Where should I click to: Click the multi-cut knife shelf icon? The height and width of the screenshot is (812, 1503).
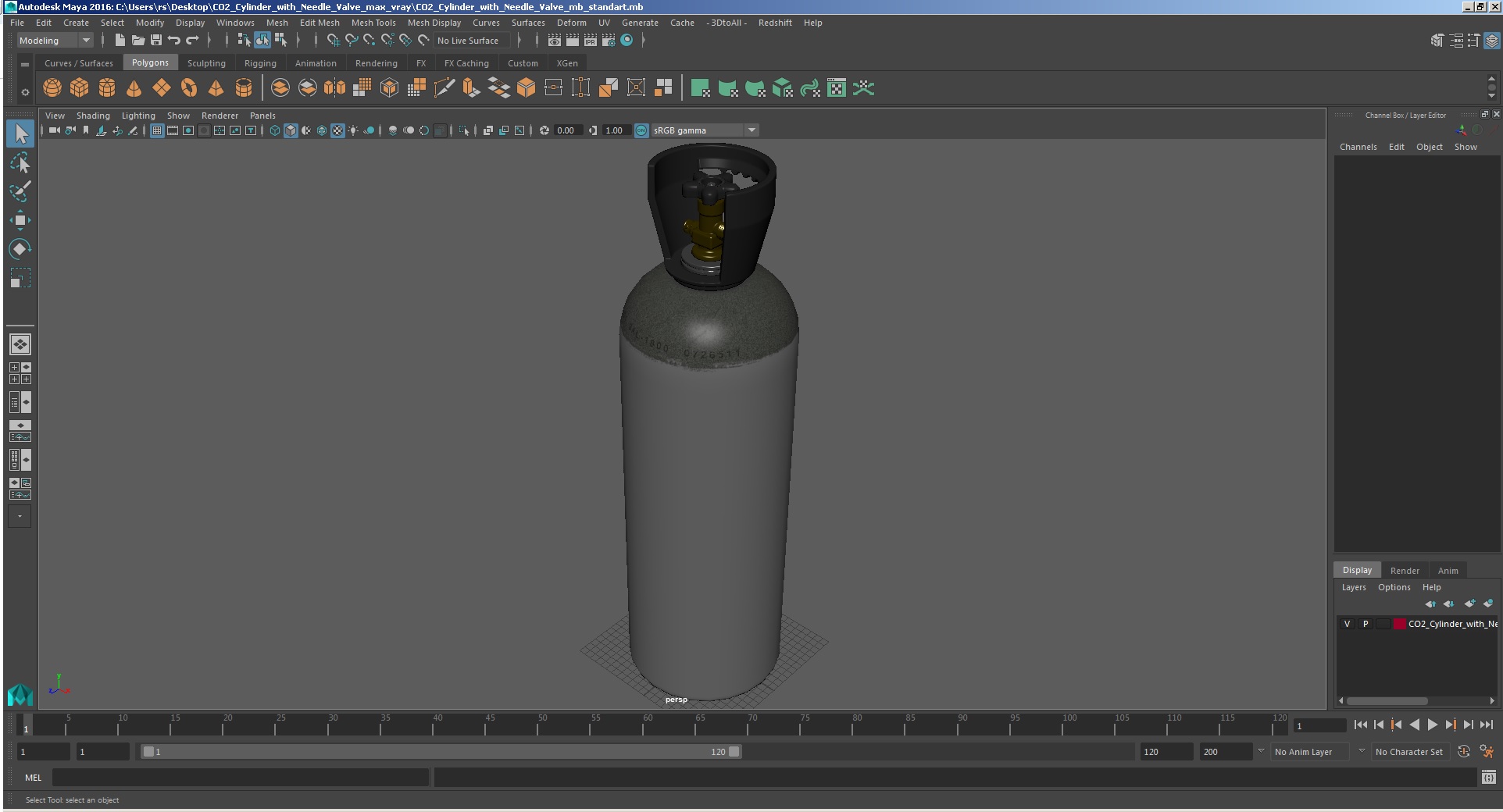click(444, 88)
